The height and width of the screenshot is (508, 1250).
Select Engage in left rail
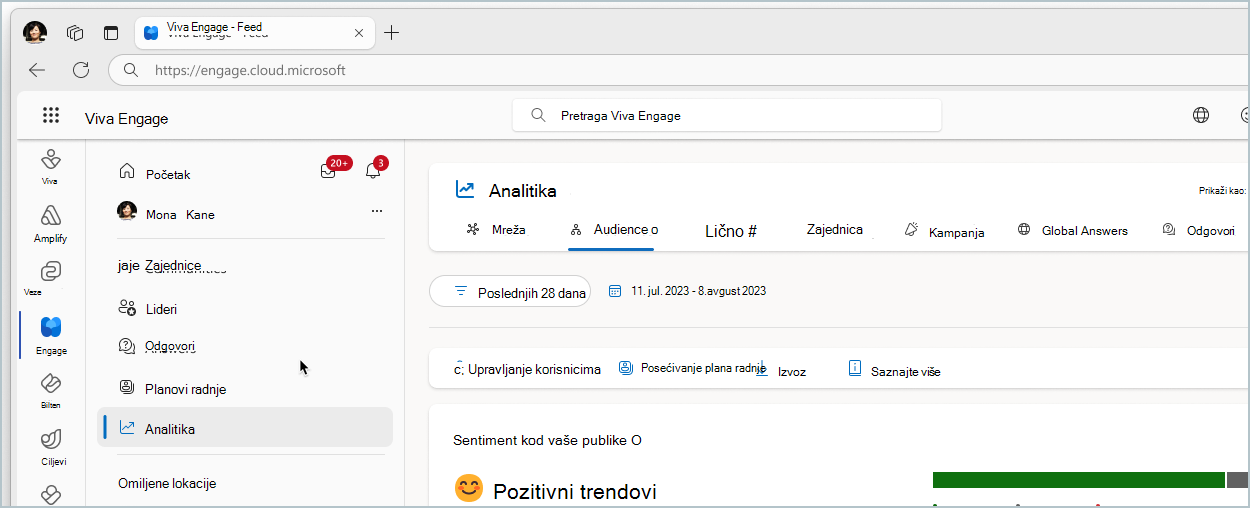pyautogui.click(x=51, y=335)
